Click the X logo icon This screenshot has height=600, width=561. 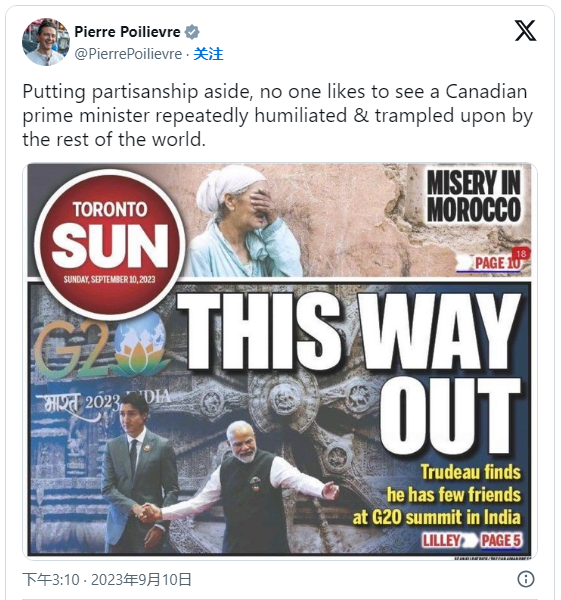click(525, 31)
